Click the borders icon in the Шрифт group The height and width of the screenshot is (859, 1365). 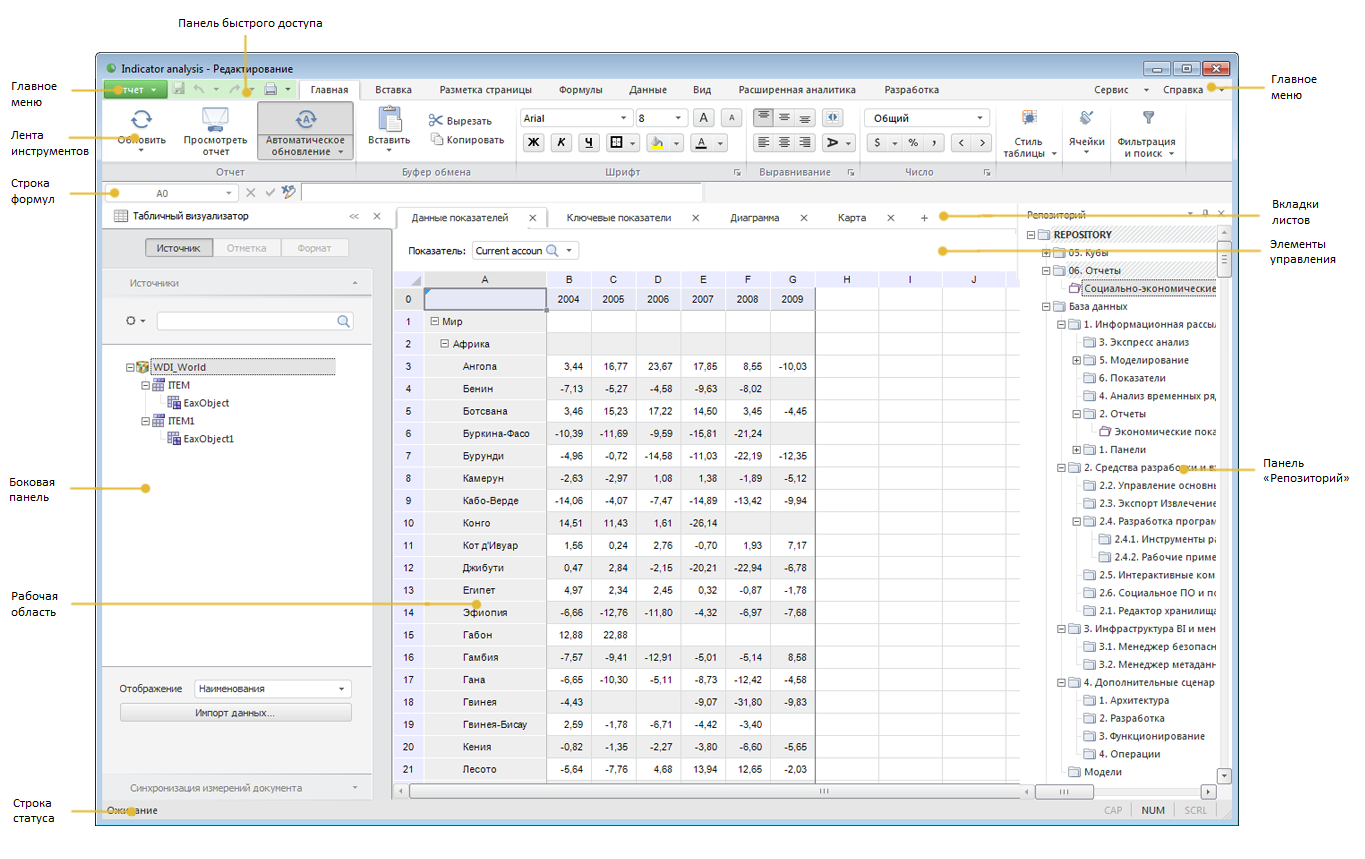[x=617, y=142]
